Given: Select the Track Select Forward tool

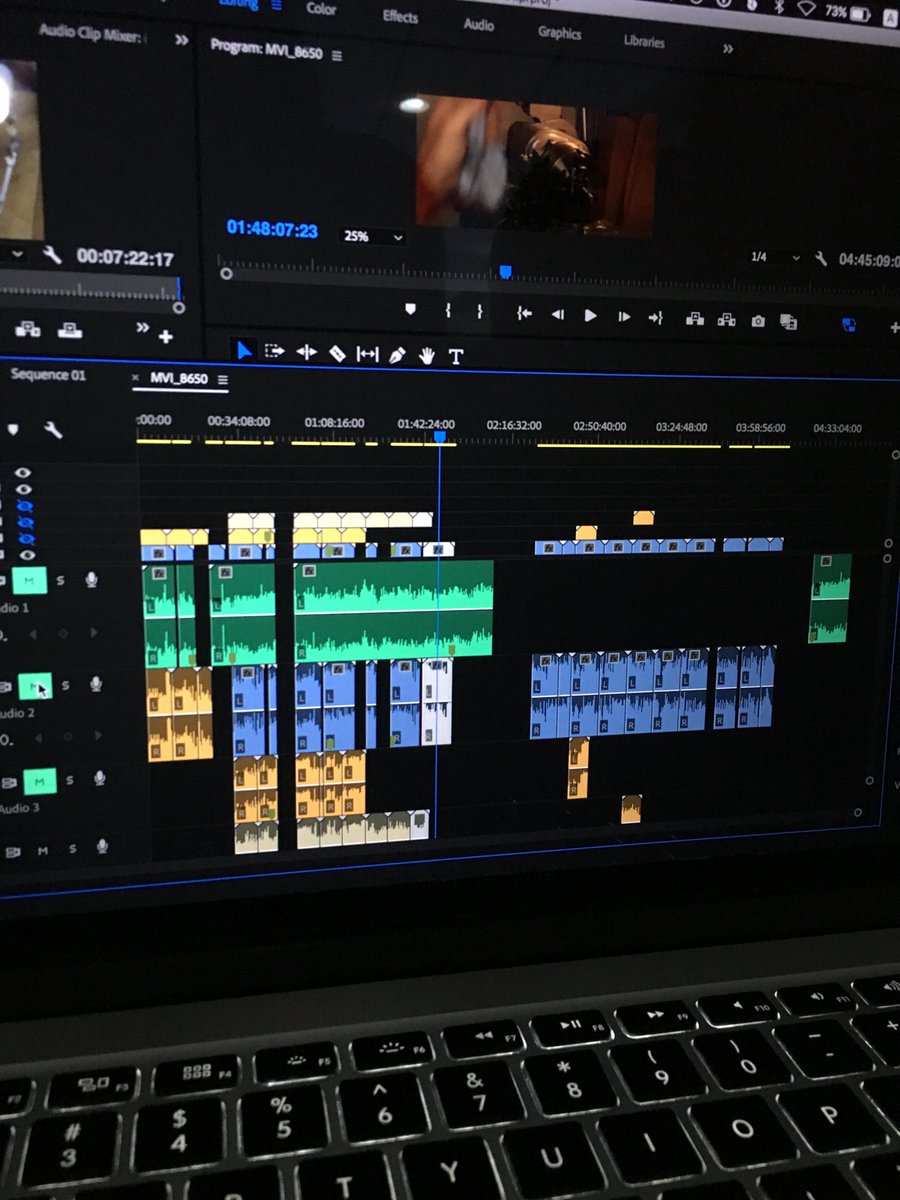Looking at the screenshot, I should tap(274, 351).
